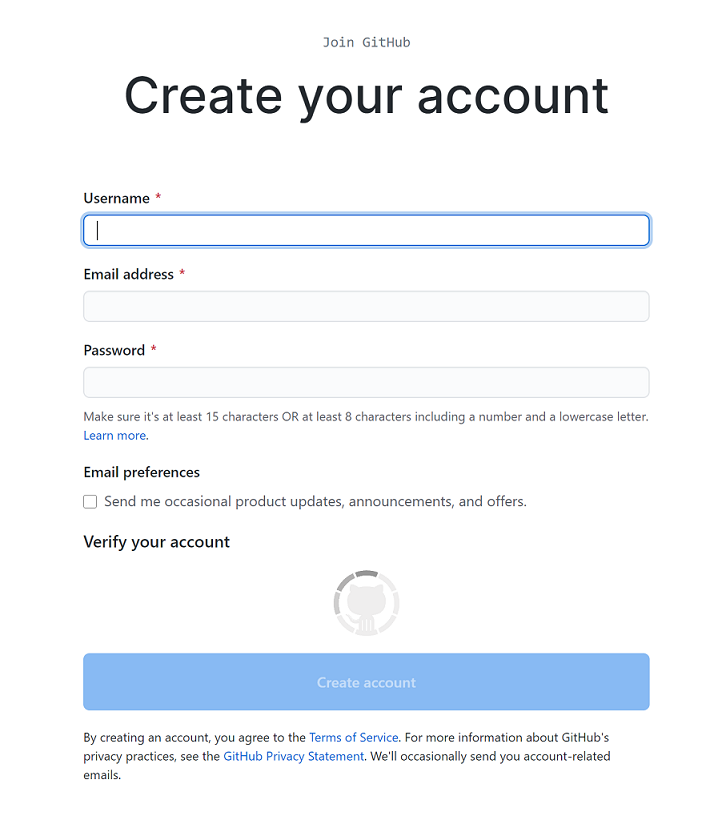This screenshot has width=722, height=824.
Task: Click the Create account button
Action: coord(366,682)
